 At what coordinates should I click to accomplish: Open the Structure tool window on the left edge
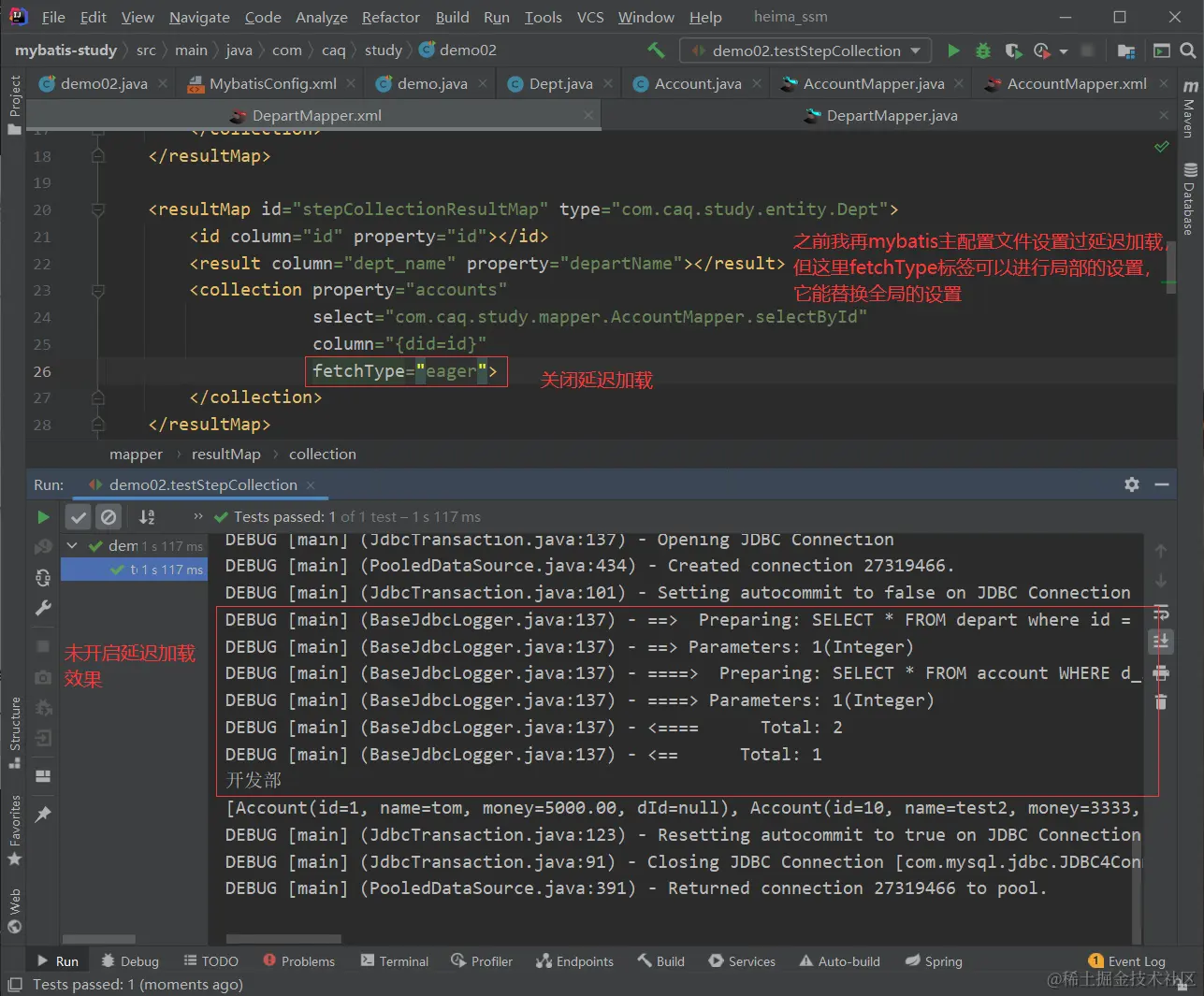coord(14,732)
